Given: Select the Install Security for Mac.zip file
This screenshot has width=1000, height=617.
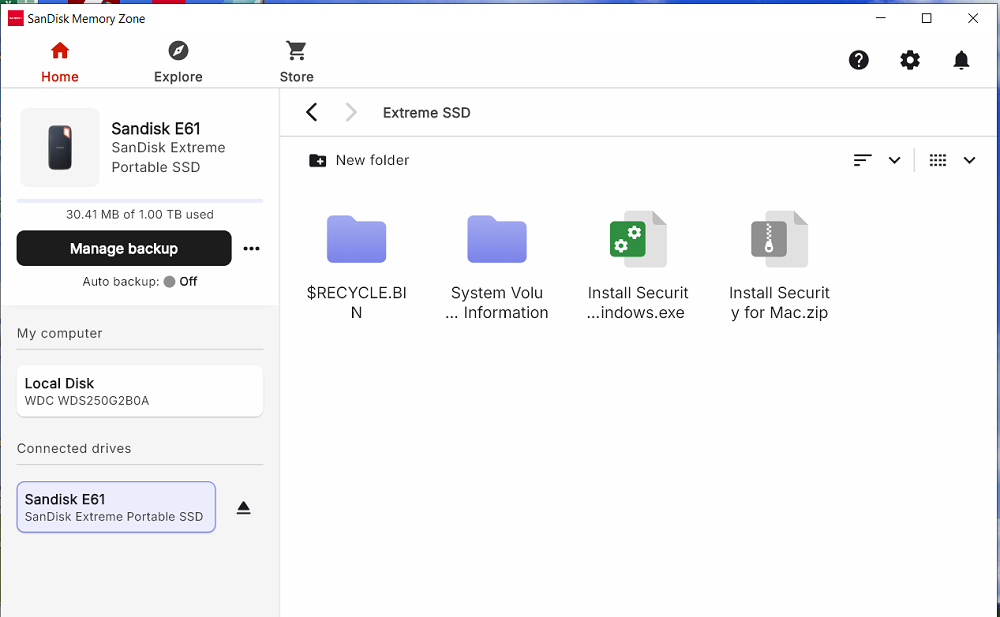Looking at the screenshot, I should [779, 267].
